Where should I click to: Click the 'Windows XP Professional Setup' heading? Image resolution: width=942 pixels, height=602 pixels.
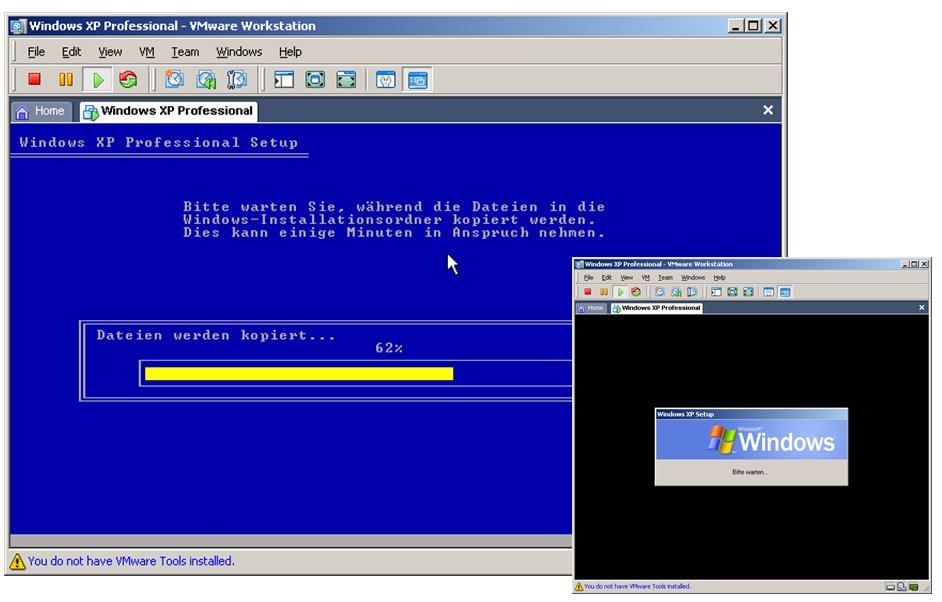(x=159, y=142)
